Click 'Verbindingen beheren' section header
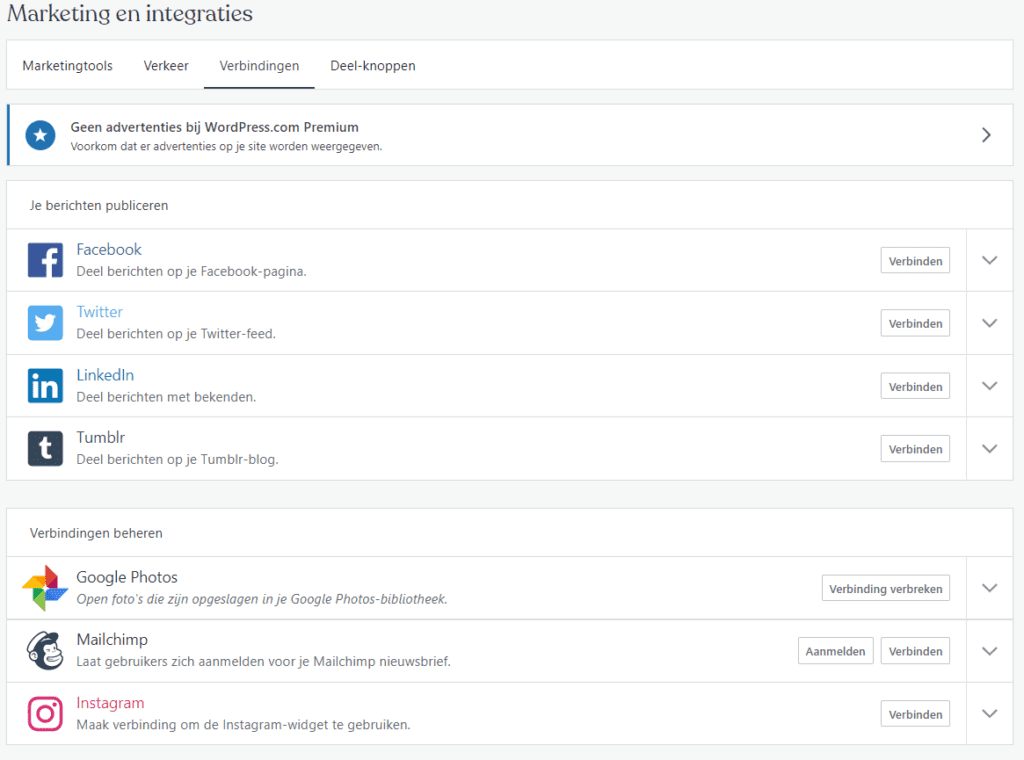 (x=96, y=533)
